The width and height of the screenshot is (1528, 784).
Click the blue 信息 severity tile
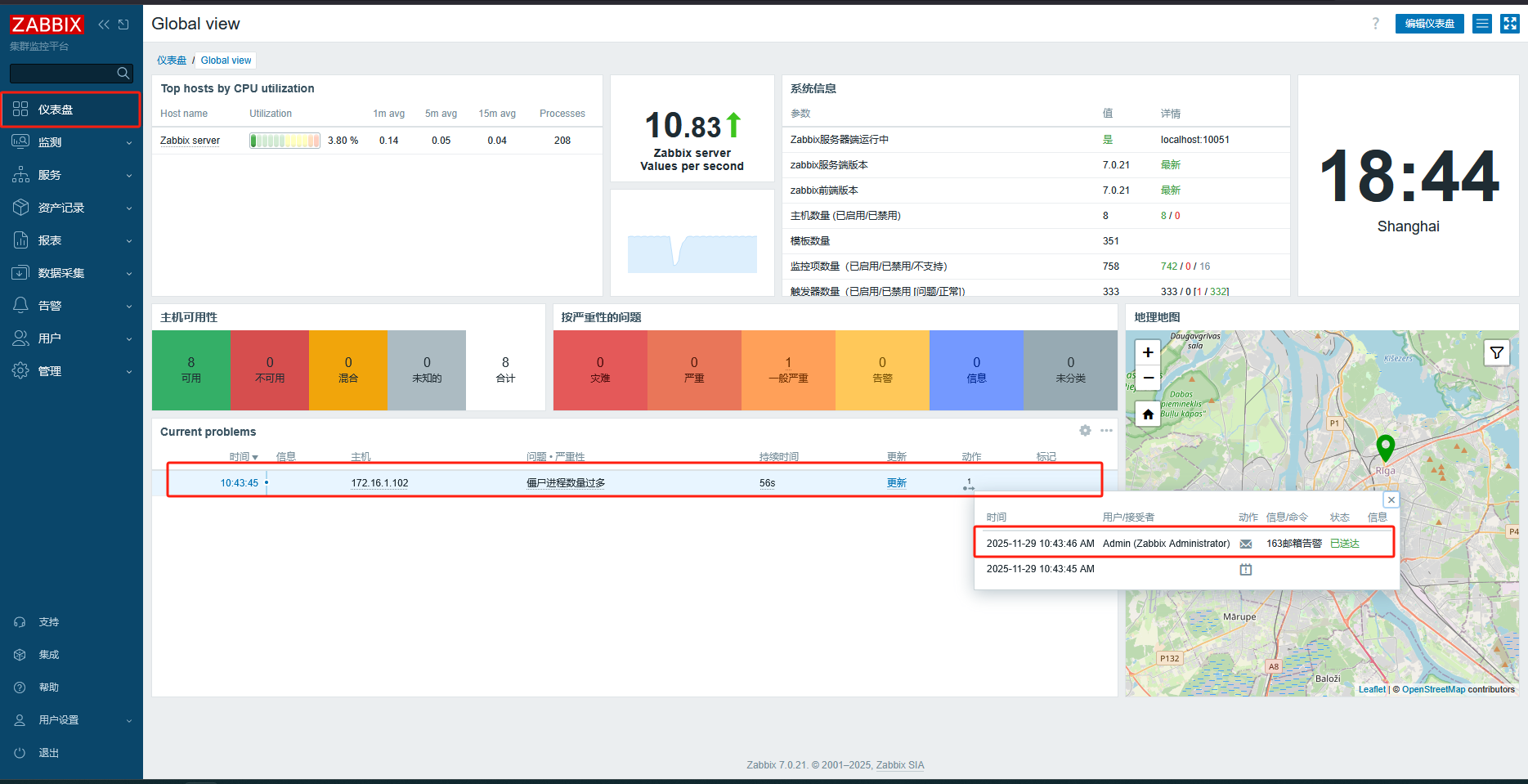[x=976, y=370]
